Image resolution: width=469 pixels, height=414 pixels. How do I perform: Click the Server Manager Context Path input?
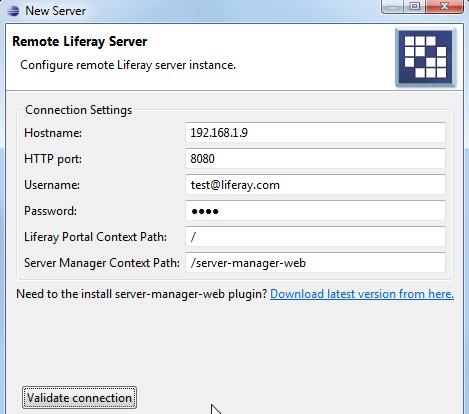coord(315,263)
